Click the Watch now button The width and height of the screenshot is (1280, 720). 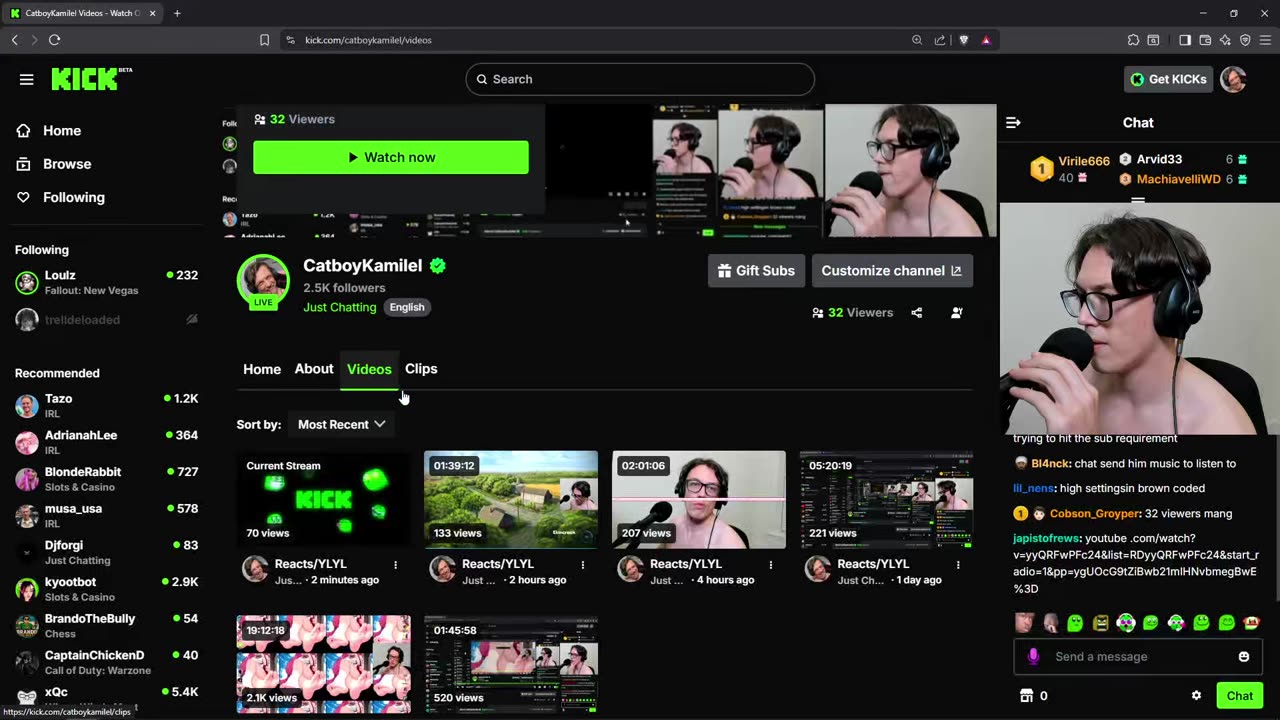[391, 157]
